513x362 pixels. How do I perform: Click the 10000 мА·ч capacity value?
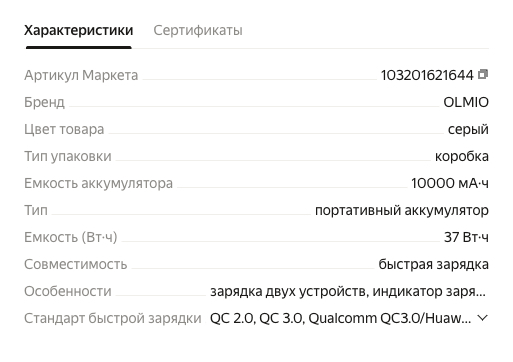click(450, 183)
